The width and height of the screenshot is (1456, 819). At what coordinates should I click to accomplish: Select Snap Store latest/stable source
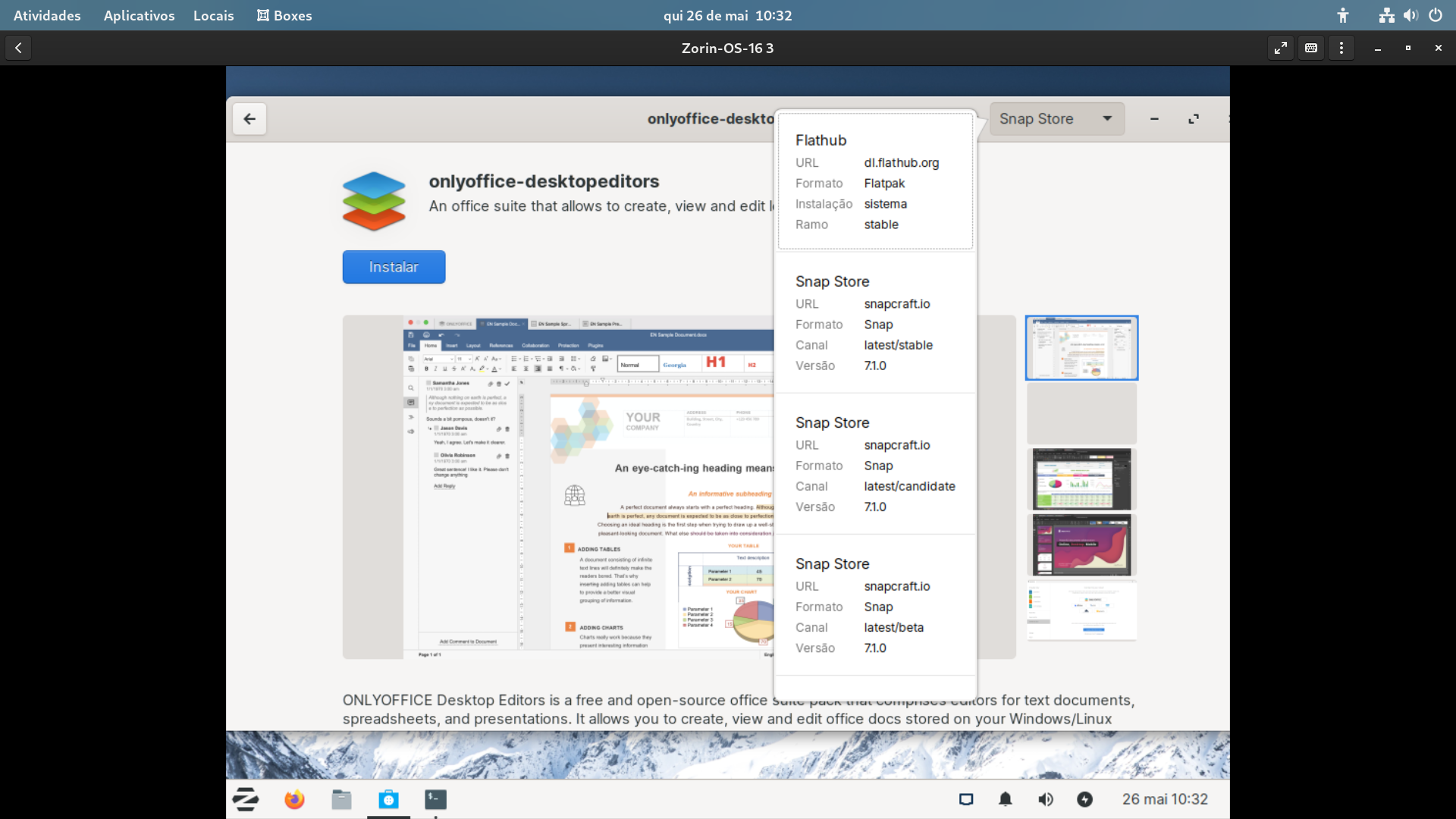point(875,323)
